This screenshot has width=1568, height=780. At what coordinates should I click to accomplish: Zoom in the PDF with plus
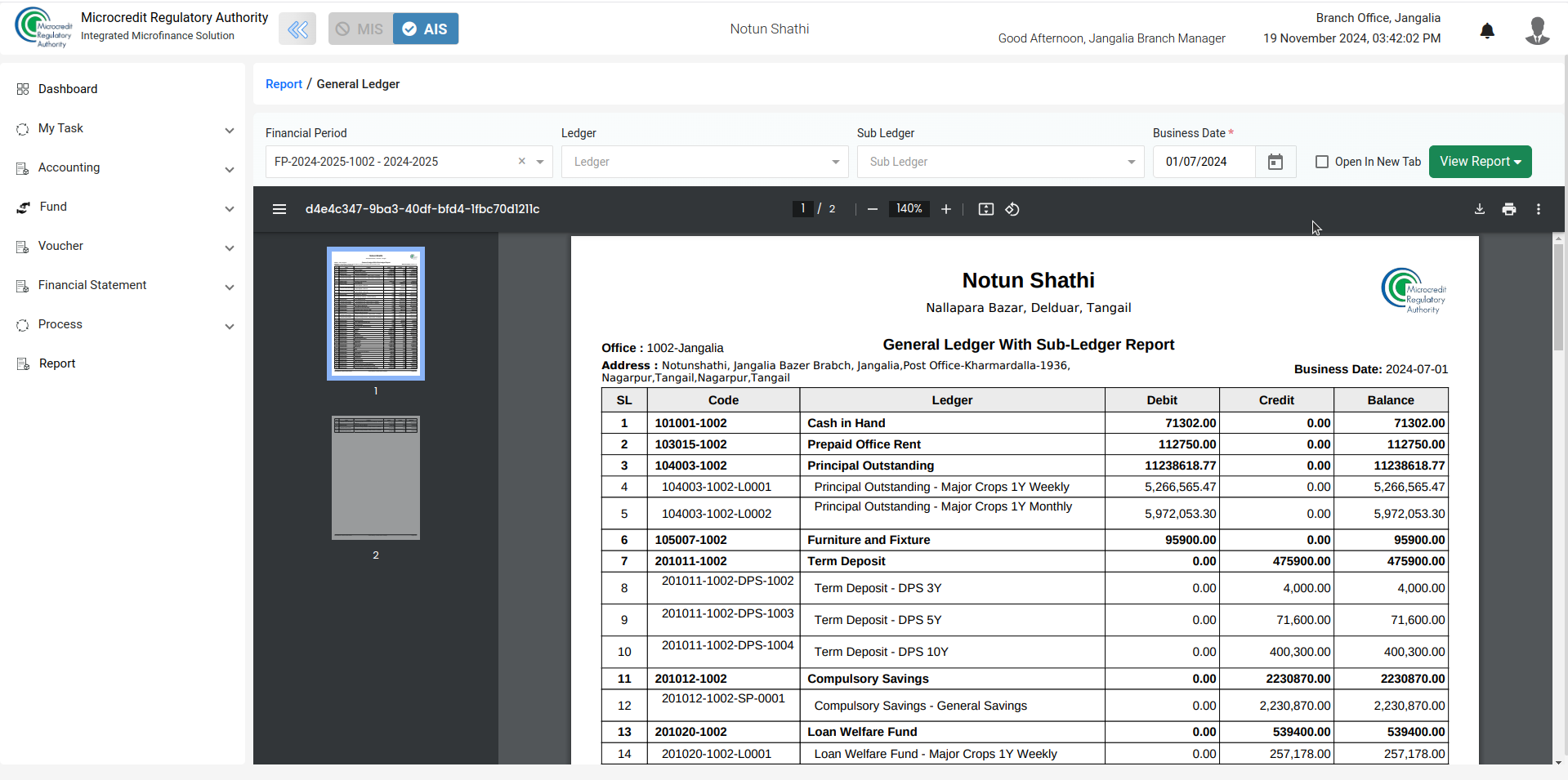point(946,209)
